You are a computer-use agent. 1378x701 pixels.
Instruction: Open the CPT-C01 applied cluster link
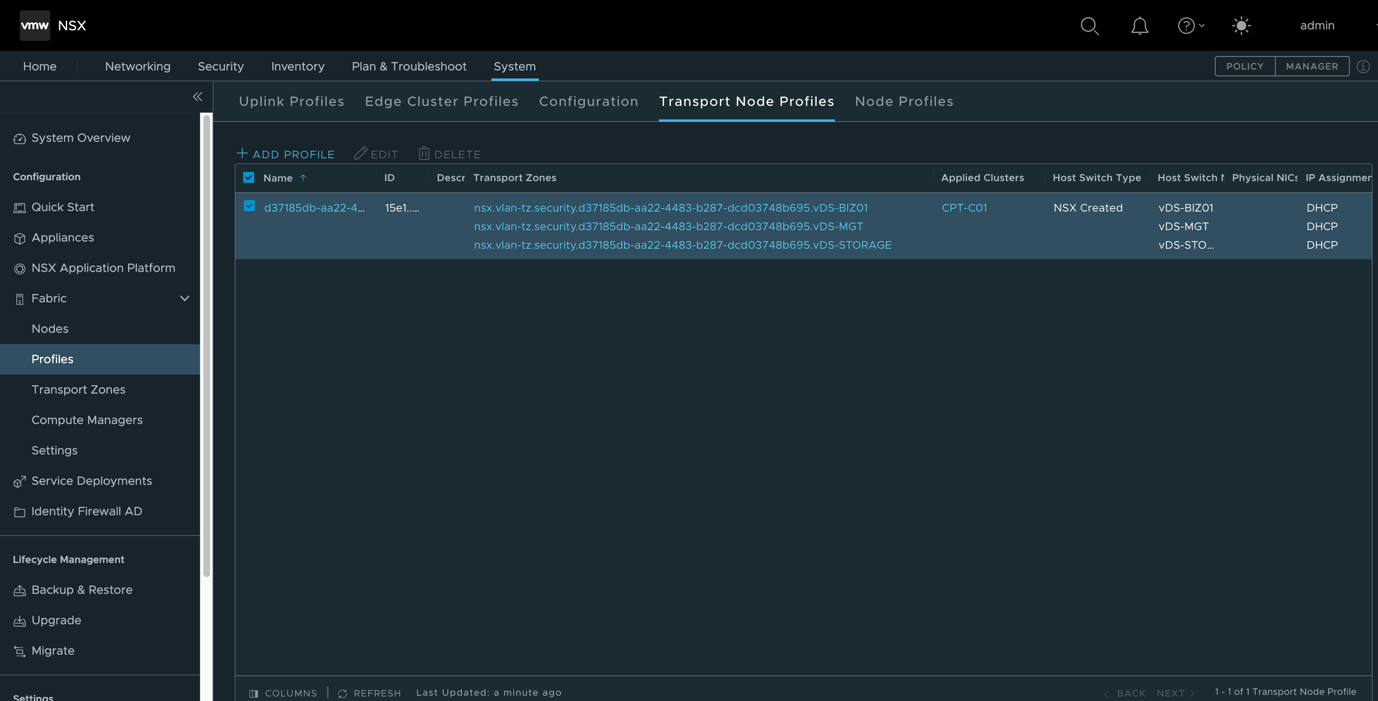pyautogui.click(x=964, y=208)
